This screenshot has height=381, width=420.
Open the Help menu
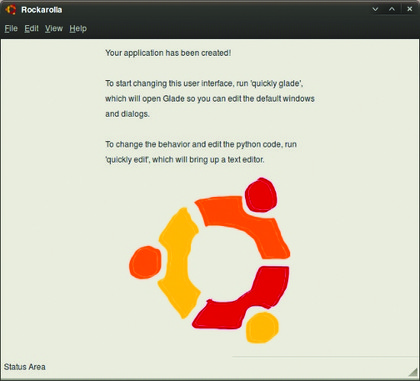(78, 29)
